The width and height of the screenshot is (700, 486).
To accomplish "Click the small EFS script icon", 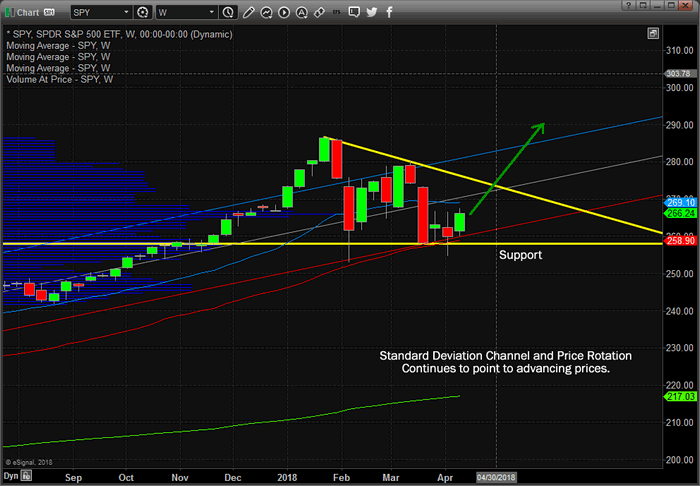I will pos(337,12).
